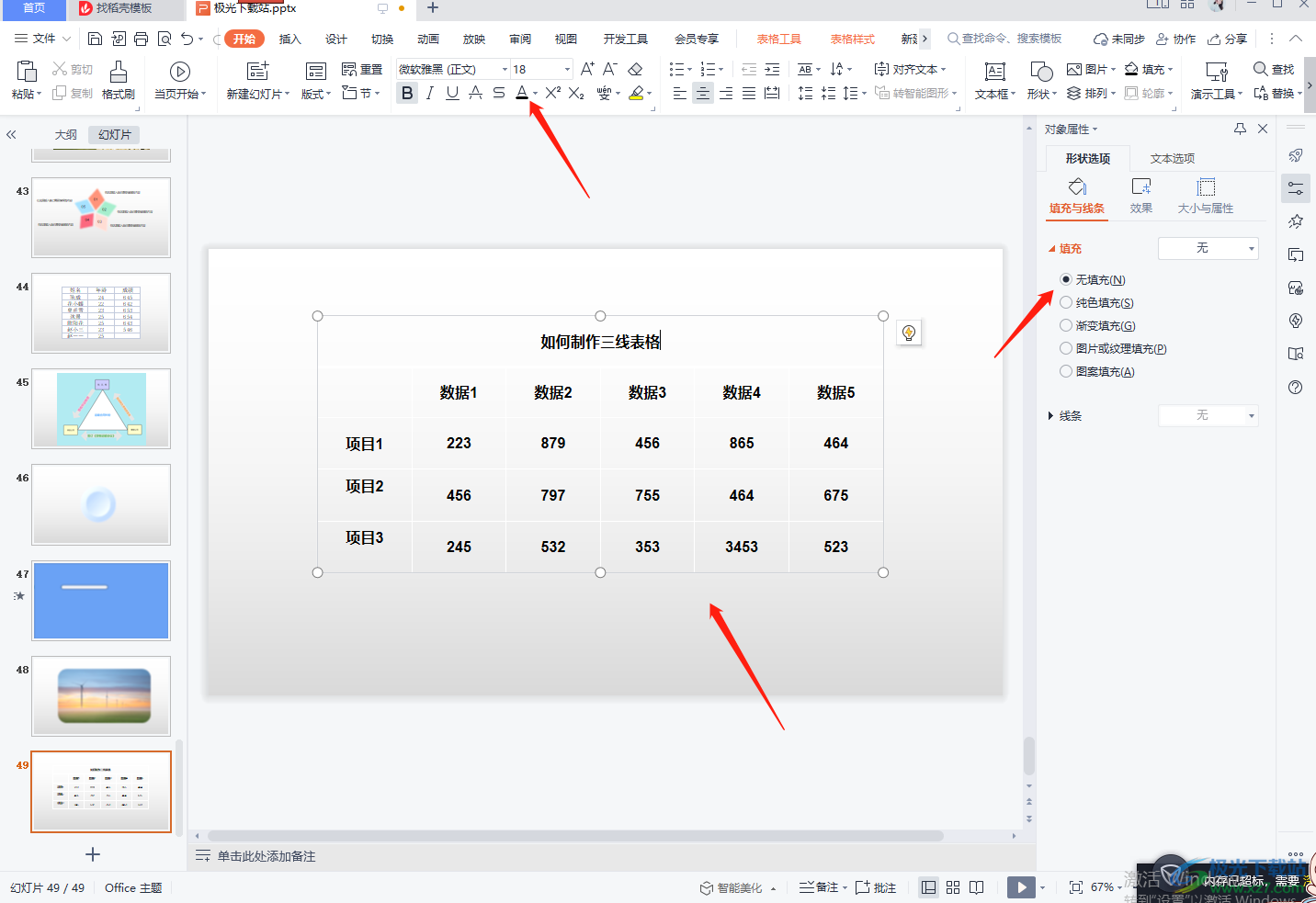Open the 设计 ribbon tab
This screenshot has height=903, width=1316.
[x=336, y=39]
